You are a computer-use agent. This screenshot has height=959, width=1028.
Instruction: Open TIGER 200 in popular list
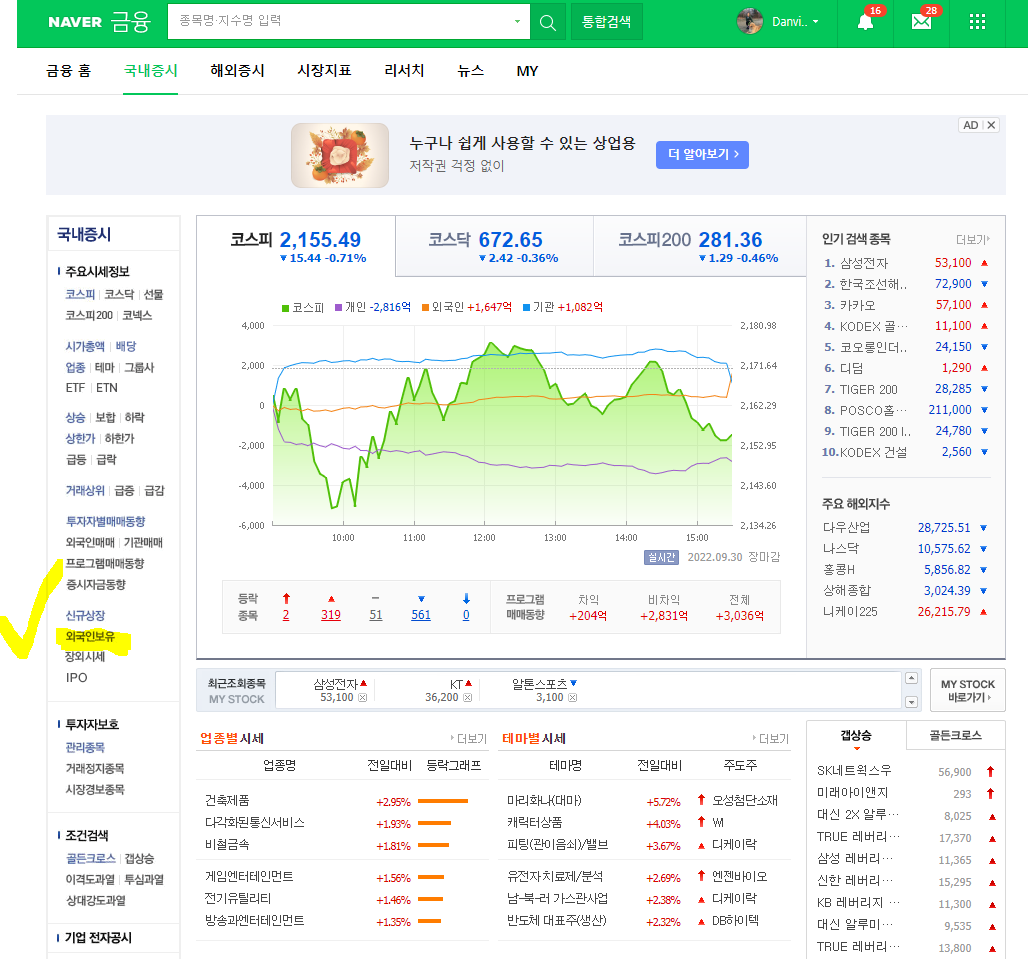(868, 389)
